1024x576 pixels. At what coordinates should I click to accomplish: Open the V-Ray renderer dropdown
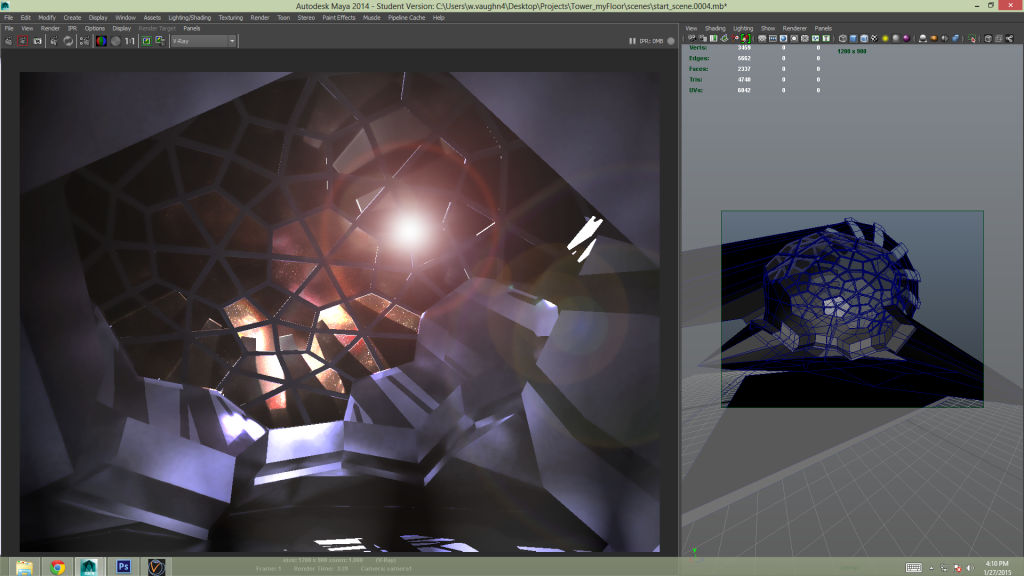[x=203, y=41]
